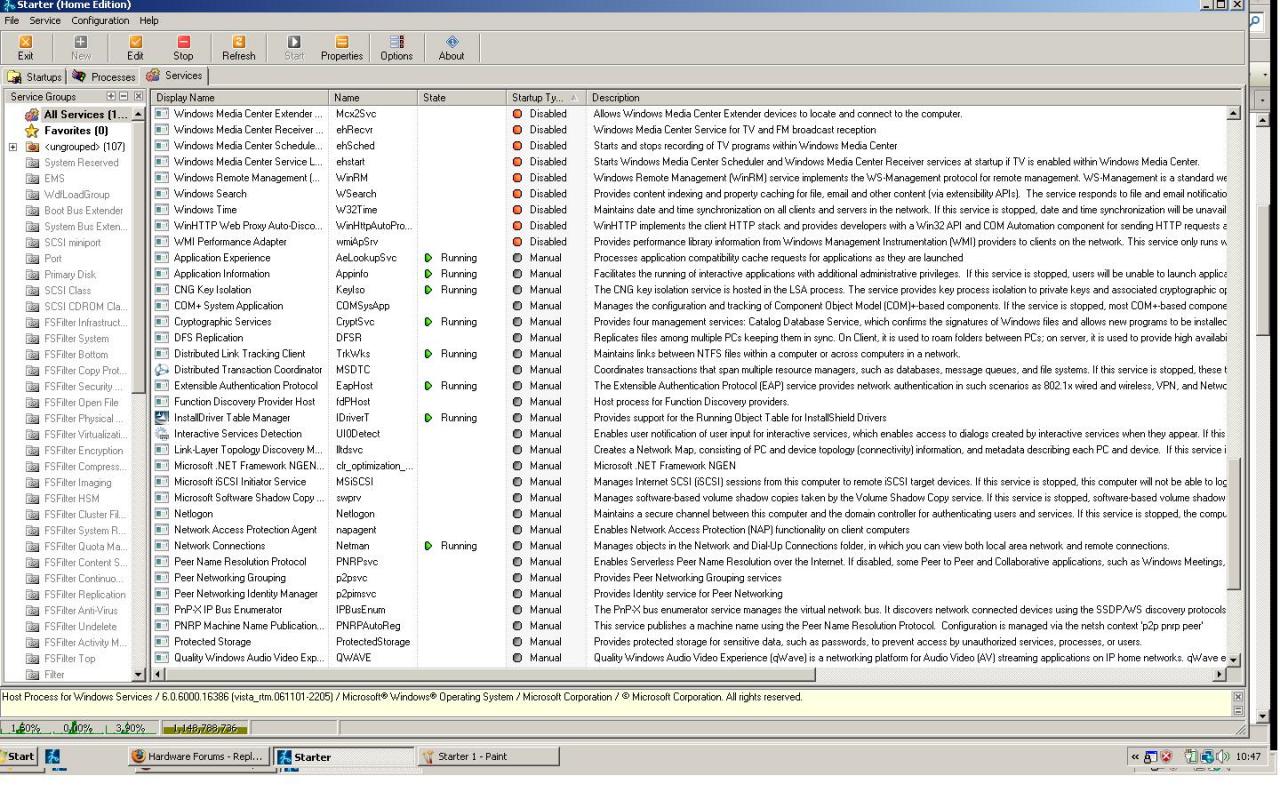The height and width of the screenshot is (800, 1280).
Task: Expand all service groups with plus button
Action: 113,97
